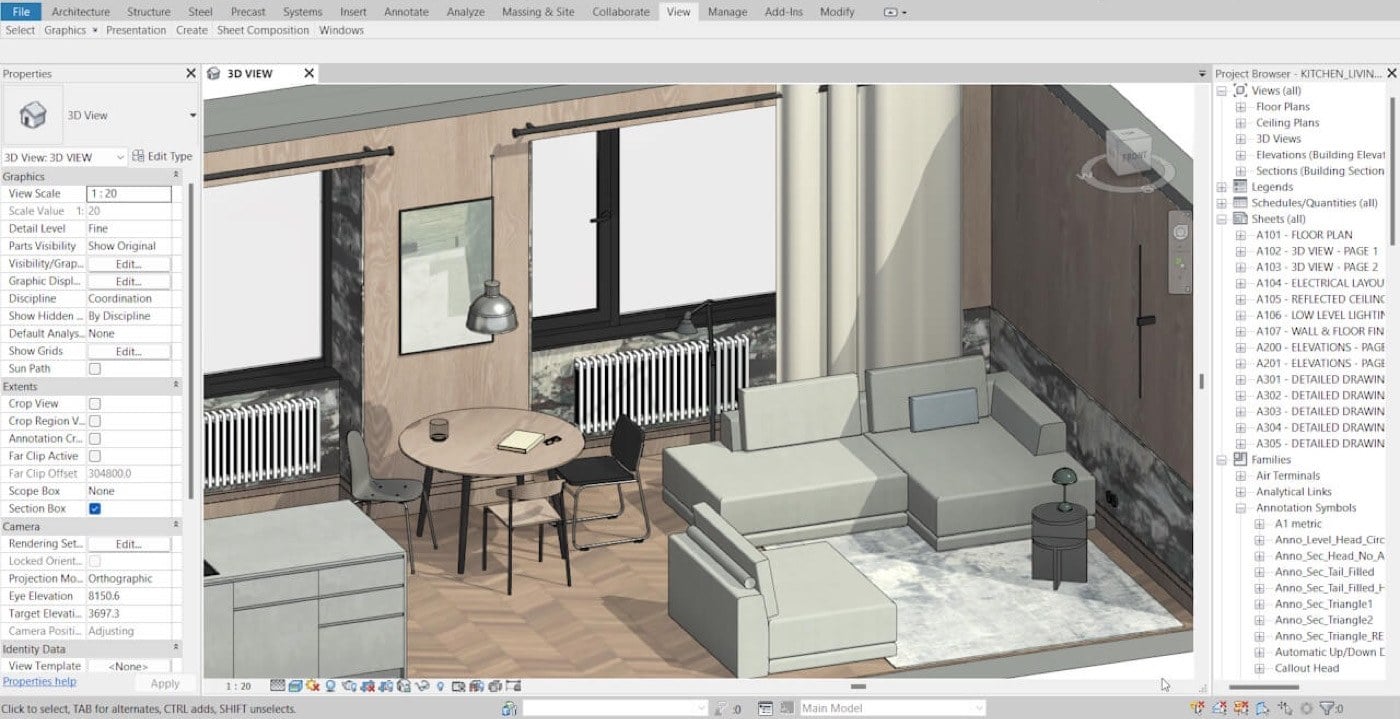The width and height of the screenshot is (1400, 719).
Task: Click the Design Options icon in status bar
Action: click(765, 708)
